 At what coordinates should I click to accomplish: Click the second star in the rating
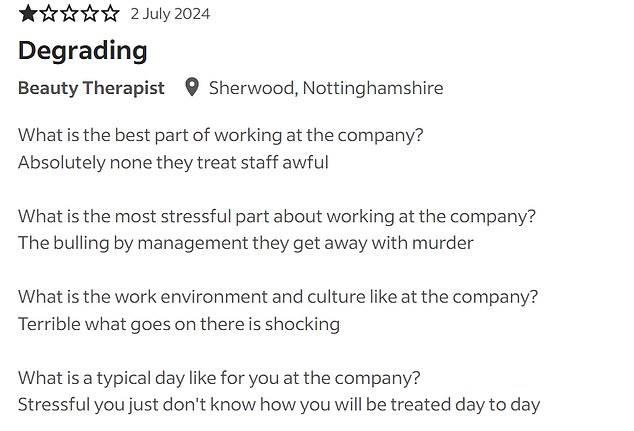pos(48,15)
